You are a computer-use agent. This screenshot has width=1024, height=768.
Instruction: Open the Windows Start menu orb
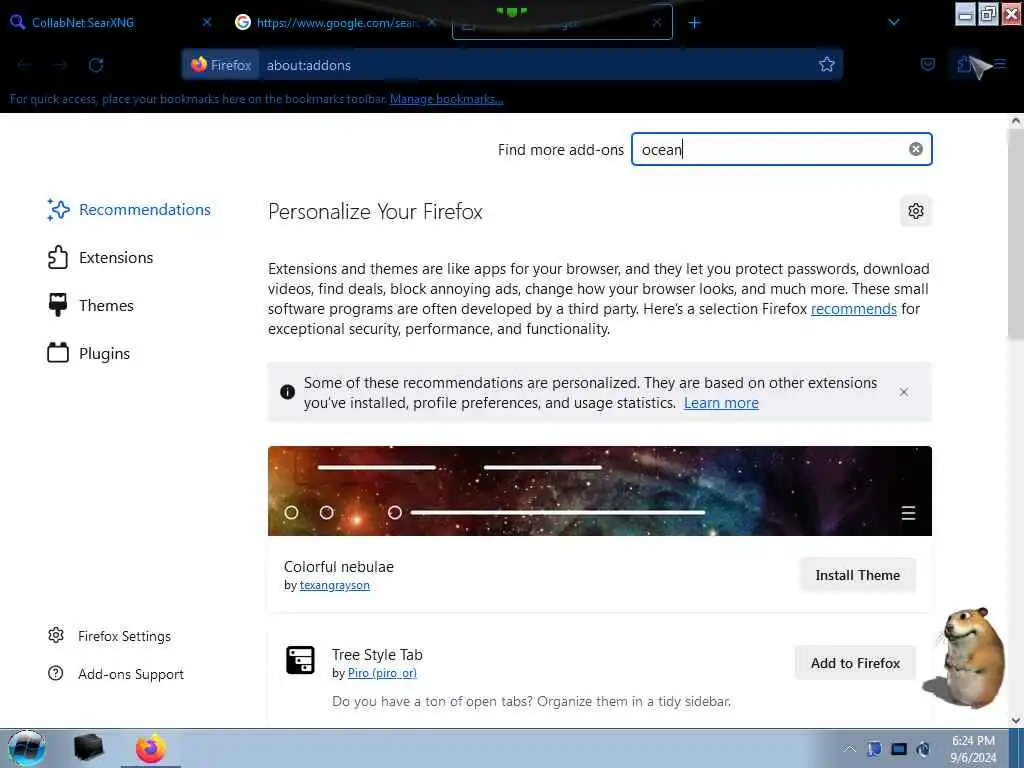[x=27, y=748]
